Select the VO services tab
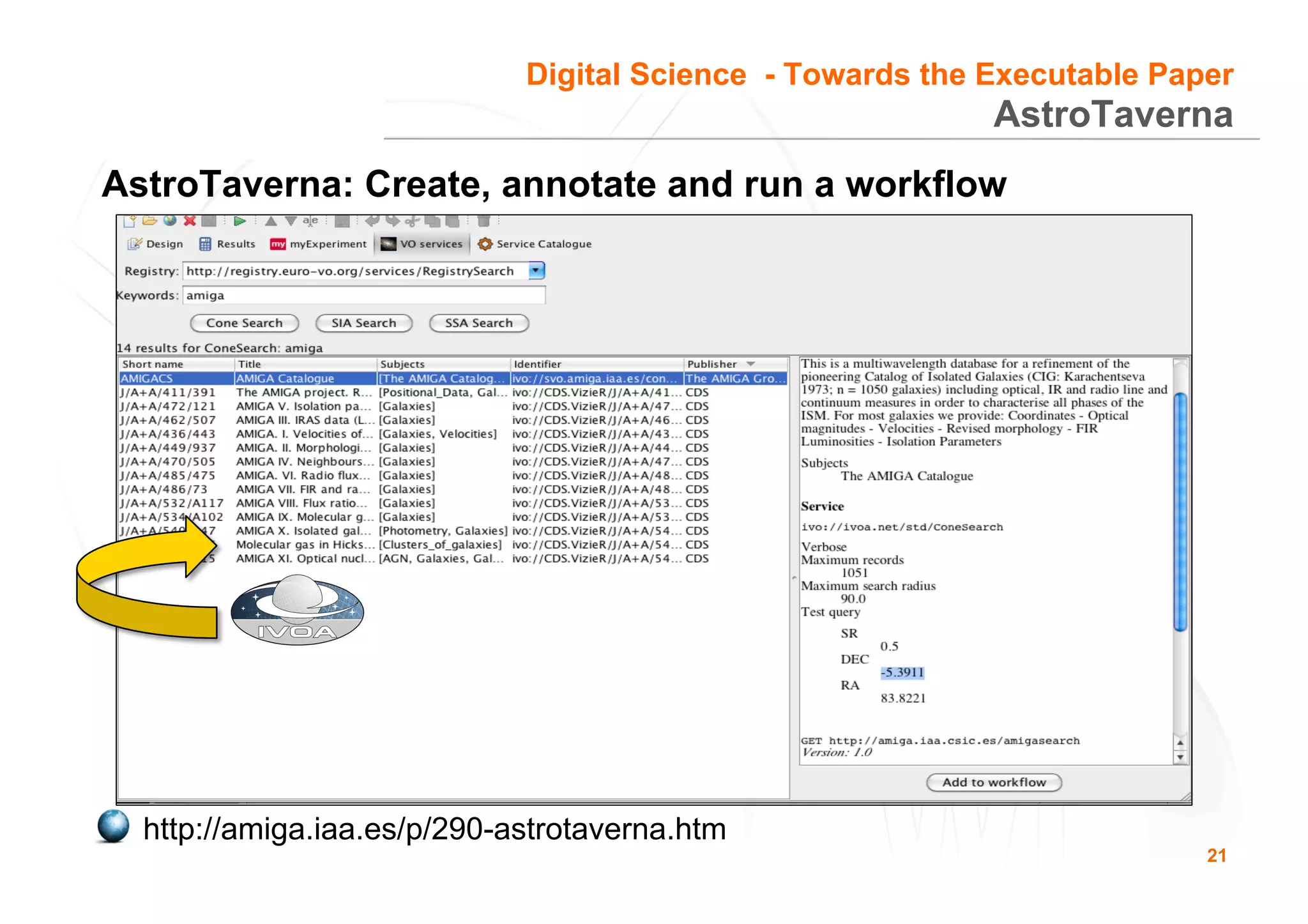This screenshot has width=1308, height=924. [422, 244]
